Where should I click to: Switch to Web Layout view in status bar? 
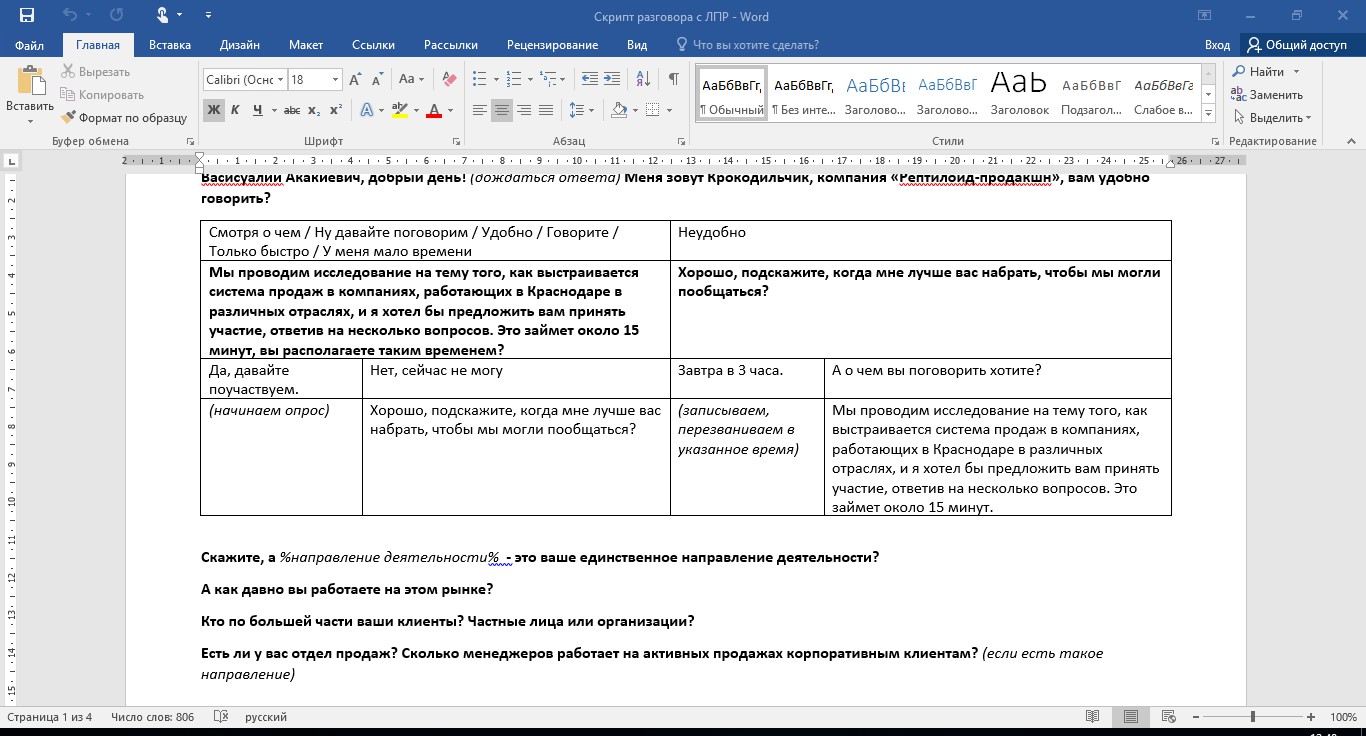pyautogui.click(x=1169, y=717)
